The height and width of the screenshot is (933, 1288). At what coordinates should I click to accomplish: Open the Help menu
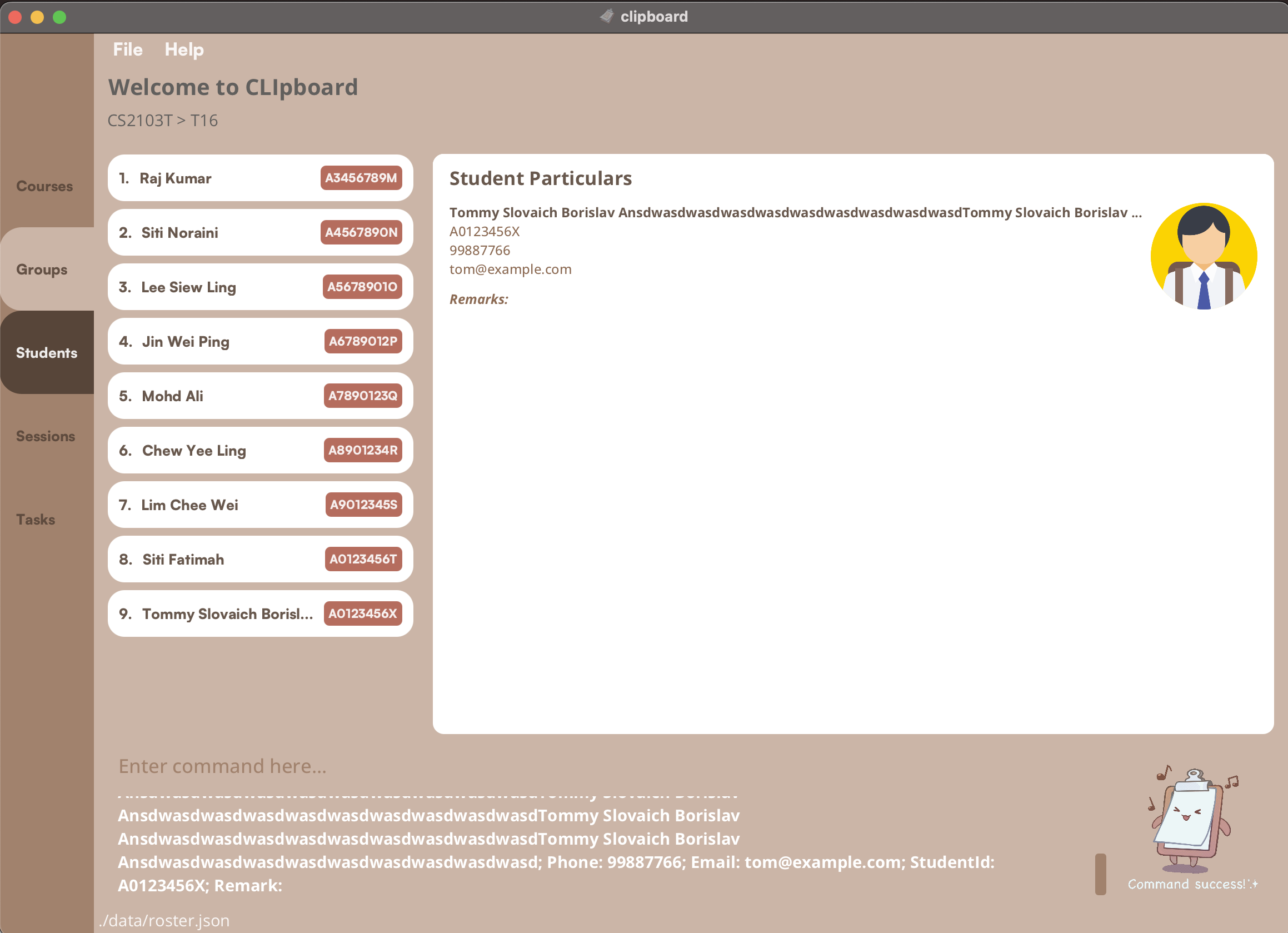coord(184,49)
